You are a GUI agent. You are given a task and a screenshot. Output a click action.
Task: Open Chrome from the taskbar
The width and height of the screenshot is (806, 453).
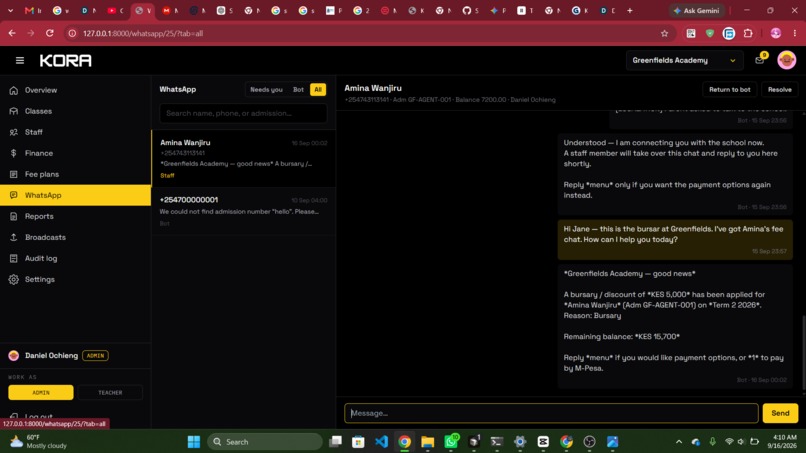point(405,442)
